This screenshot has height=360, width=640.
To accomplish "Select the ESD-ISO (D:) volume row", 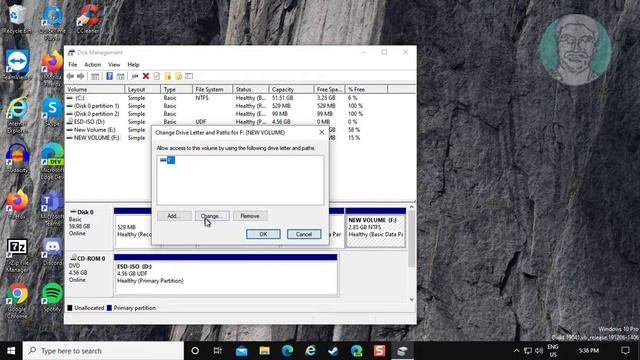I will tap(240, 122).
